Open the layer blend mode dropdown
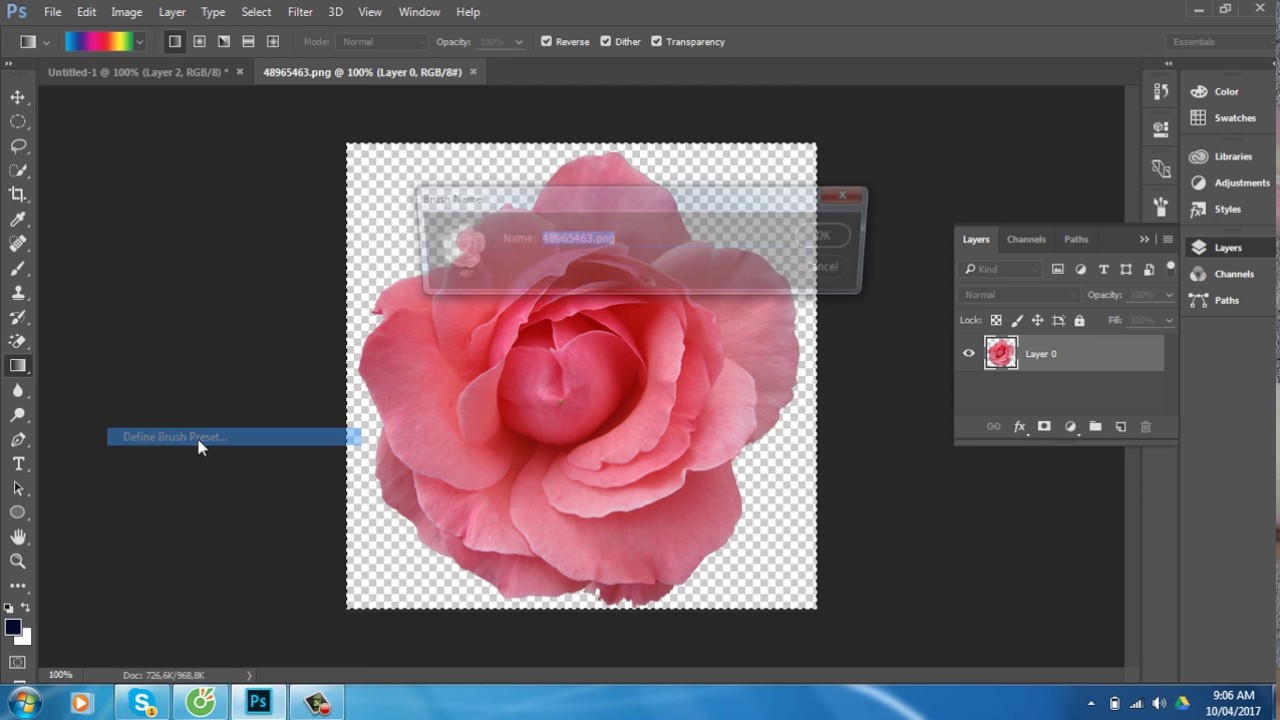The image size is (1280, 720). pos(1018,295)
